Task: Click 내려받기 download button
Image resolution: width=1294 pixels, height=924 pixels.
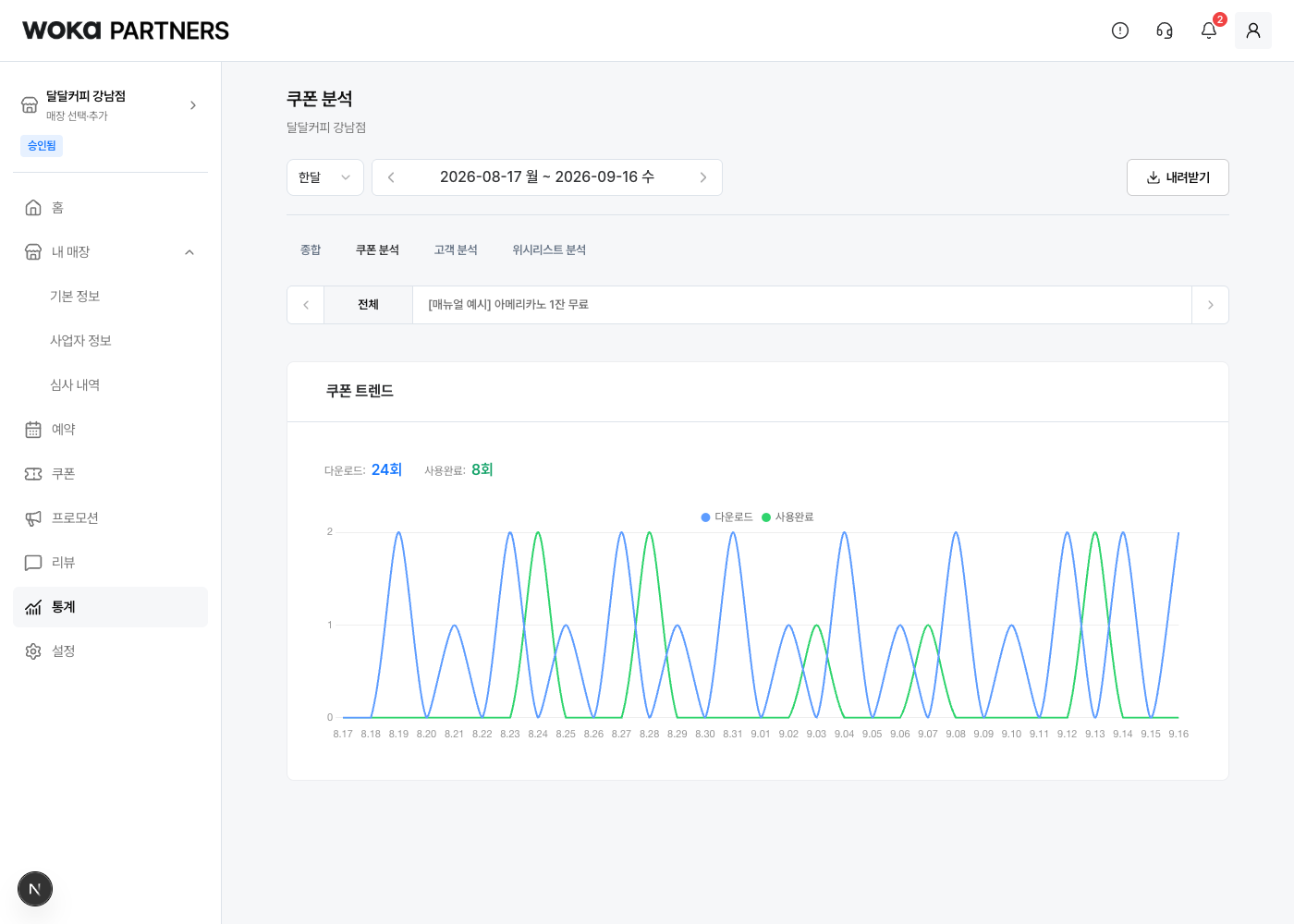Action: coord(1178,177)
